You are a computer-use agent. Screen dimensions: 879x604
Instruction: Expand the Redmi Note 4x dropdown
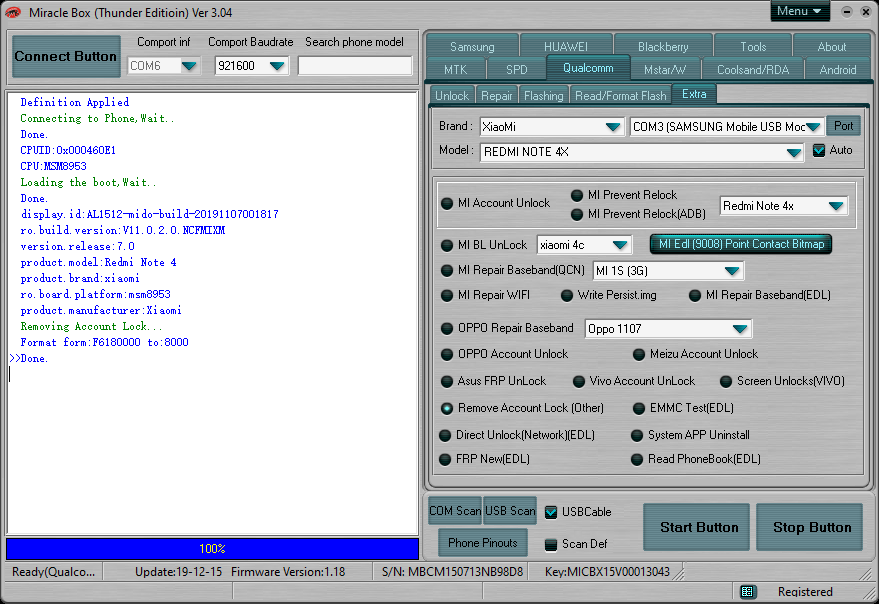(x=836, y=206)
